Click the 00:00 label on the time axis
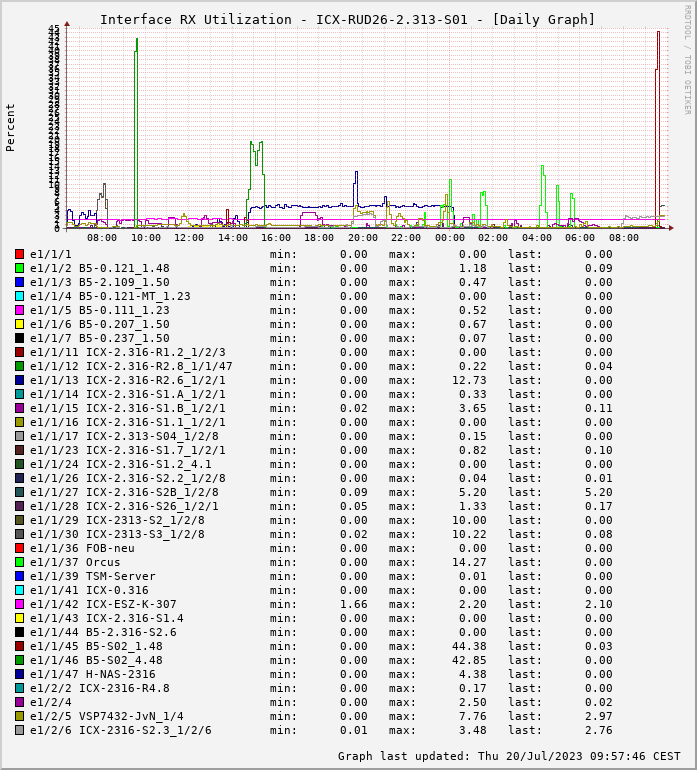The width and height of the screenshot is (697, 770). (x=450, y=238)
